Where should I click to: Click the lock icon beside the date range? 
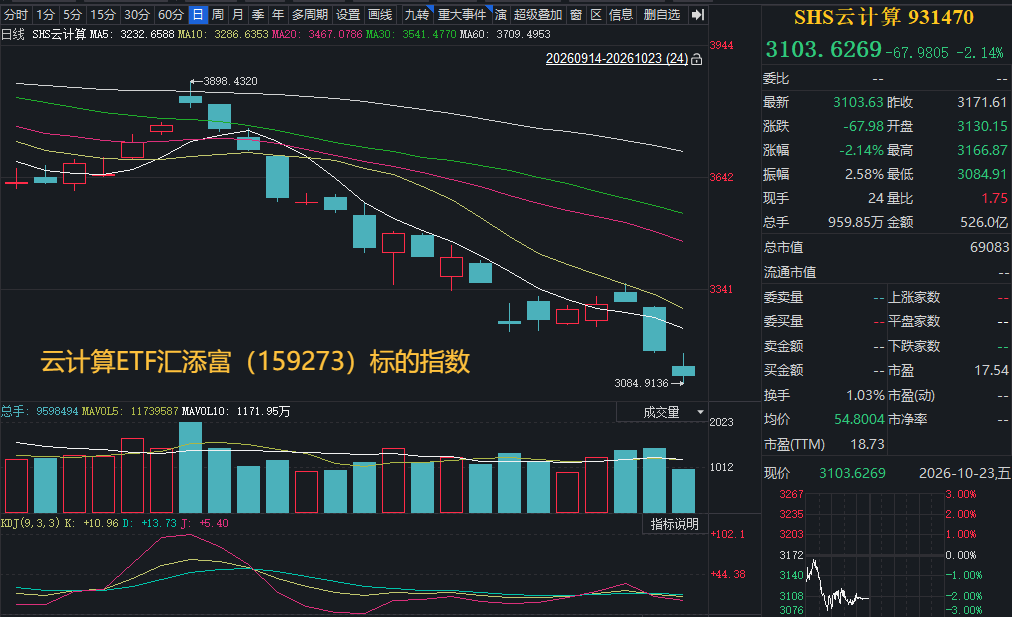[x=696, y=59]
